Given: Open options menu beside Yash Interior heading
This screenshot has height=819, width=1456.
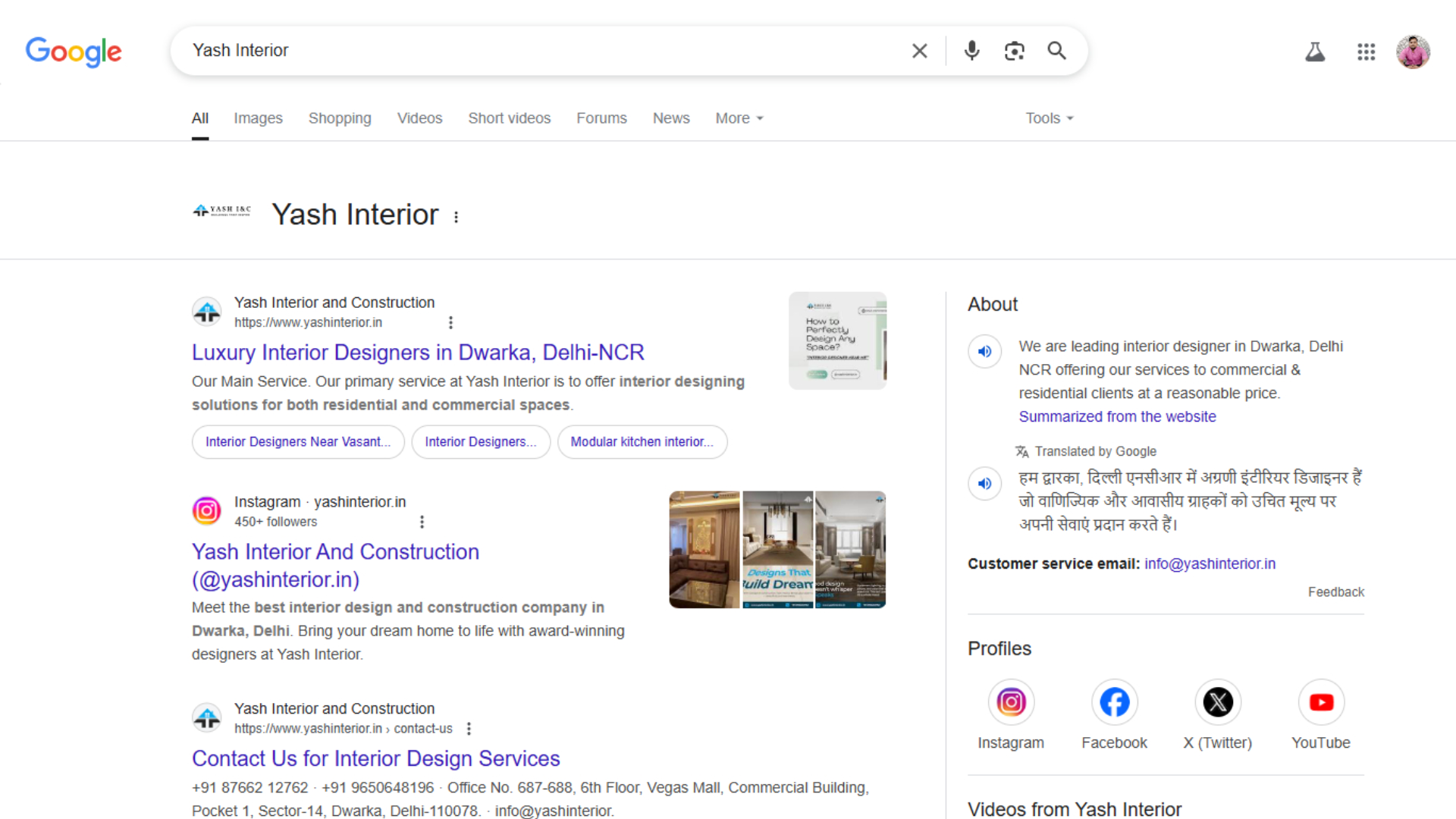Looking at the screenshot, I should [456, 217].
